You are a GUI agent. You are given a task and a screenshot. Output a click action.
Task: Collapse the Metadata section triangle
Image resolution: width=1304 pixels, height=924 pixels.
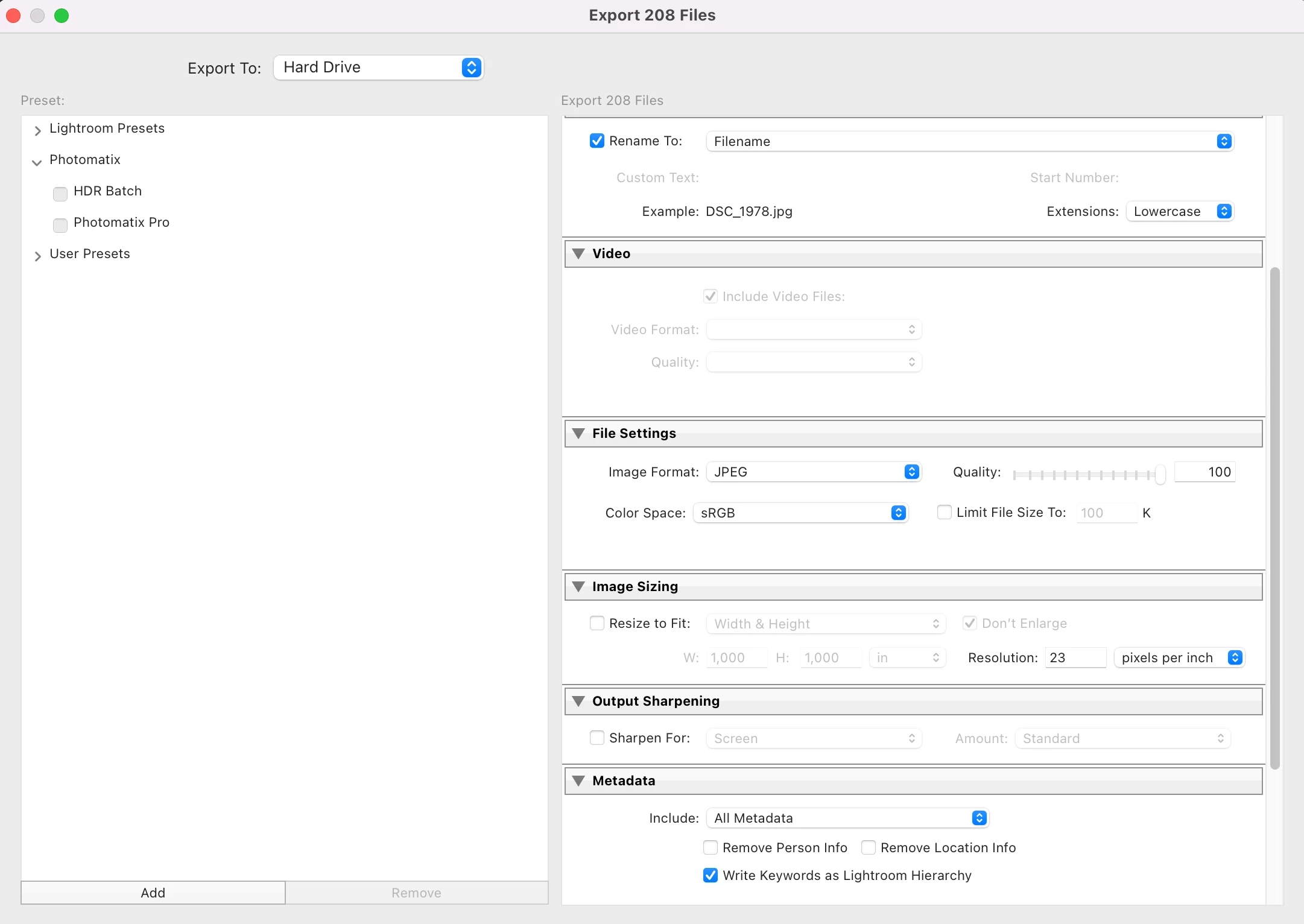[x=578, y=781]
